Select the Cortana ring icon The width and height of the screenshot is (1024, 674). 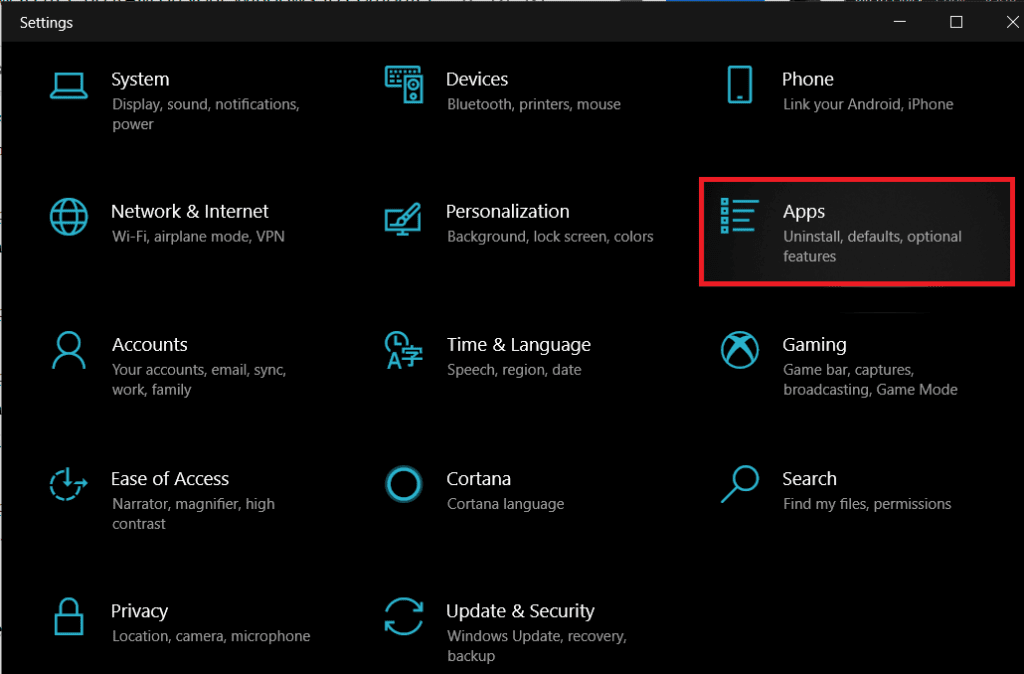[404, 484]
